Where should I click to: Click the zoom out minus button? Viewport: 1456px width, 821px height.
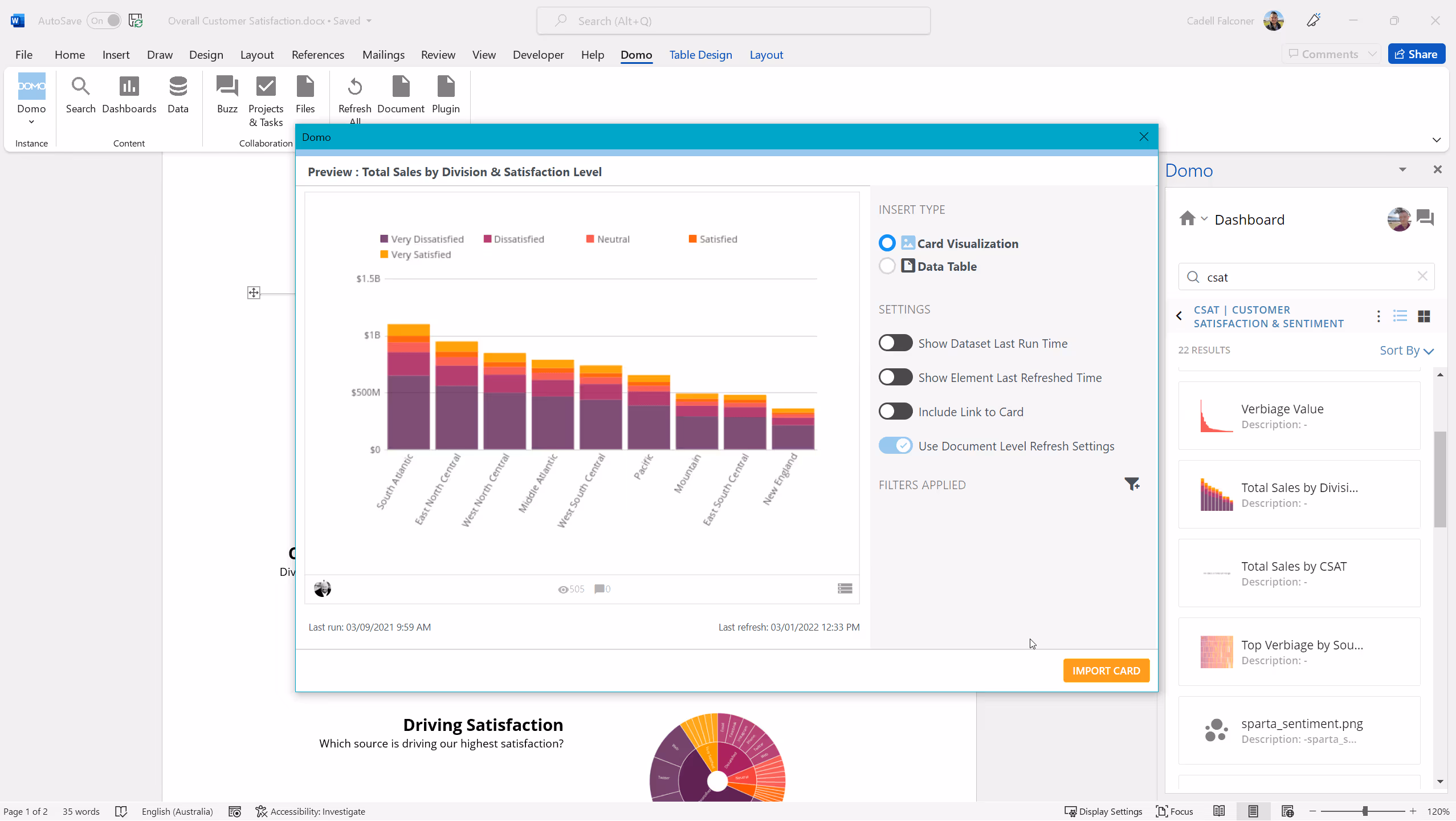[1312, 811]
